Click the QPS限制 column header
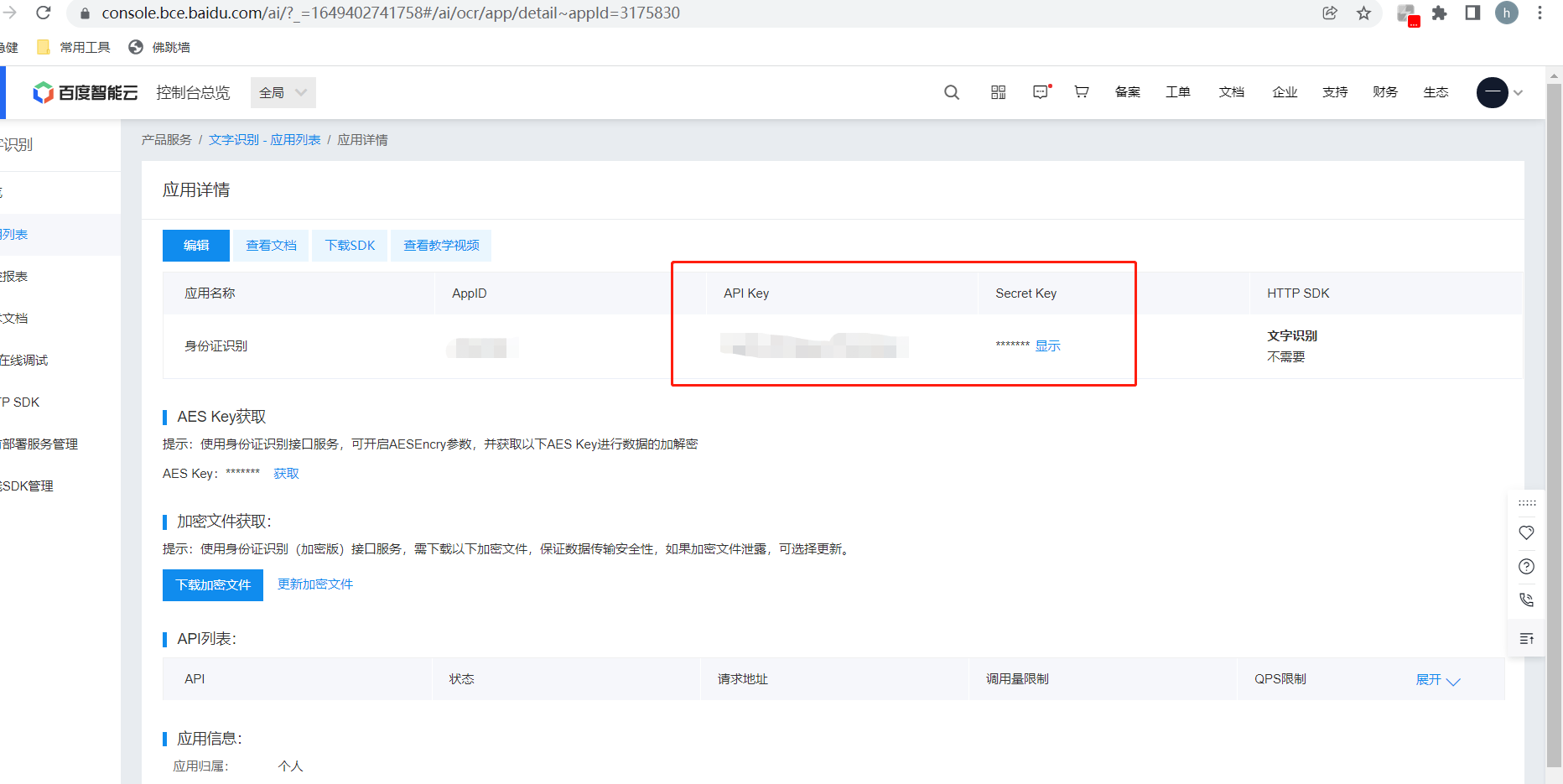 1280,679
